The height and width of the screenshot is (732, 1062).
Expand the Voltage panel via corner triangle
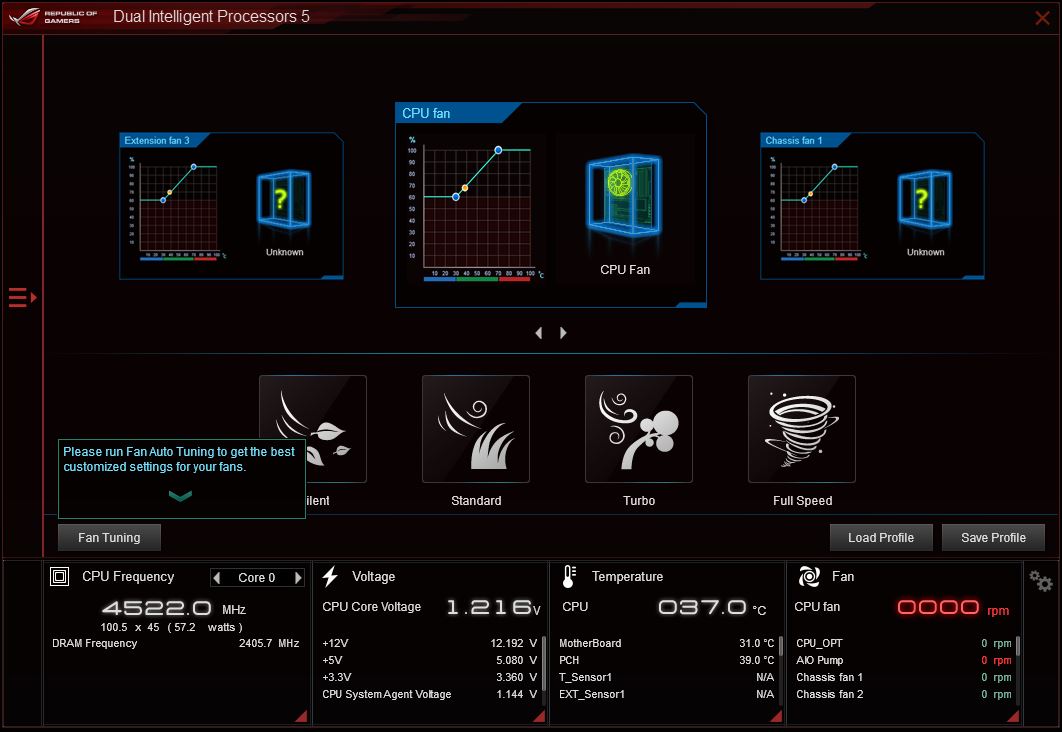pos(537,716)
